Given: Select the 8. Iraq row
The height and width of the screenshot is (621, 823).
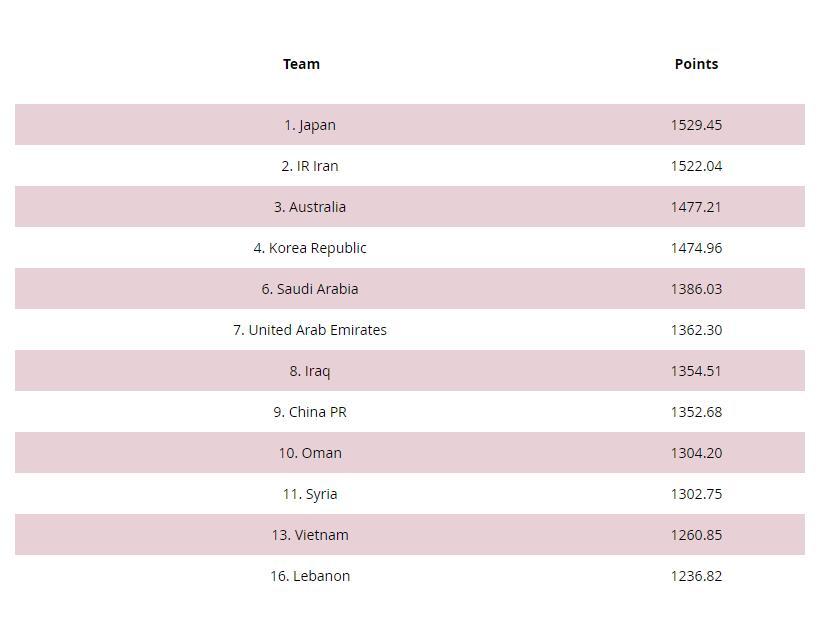Looking at the screenshot, I should (309, 371).
